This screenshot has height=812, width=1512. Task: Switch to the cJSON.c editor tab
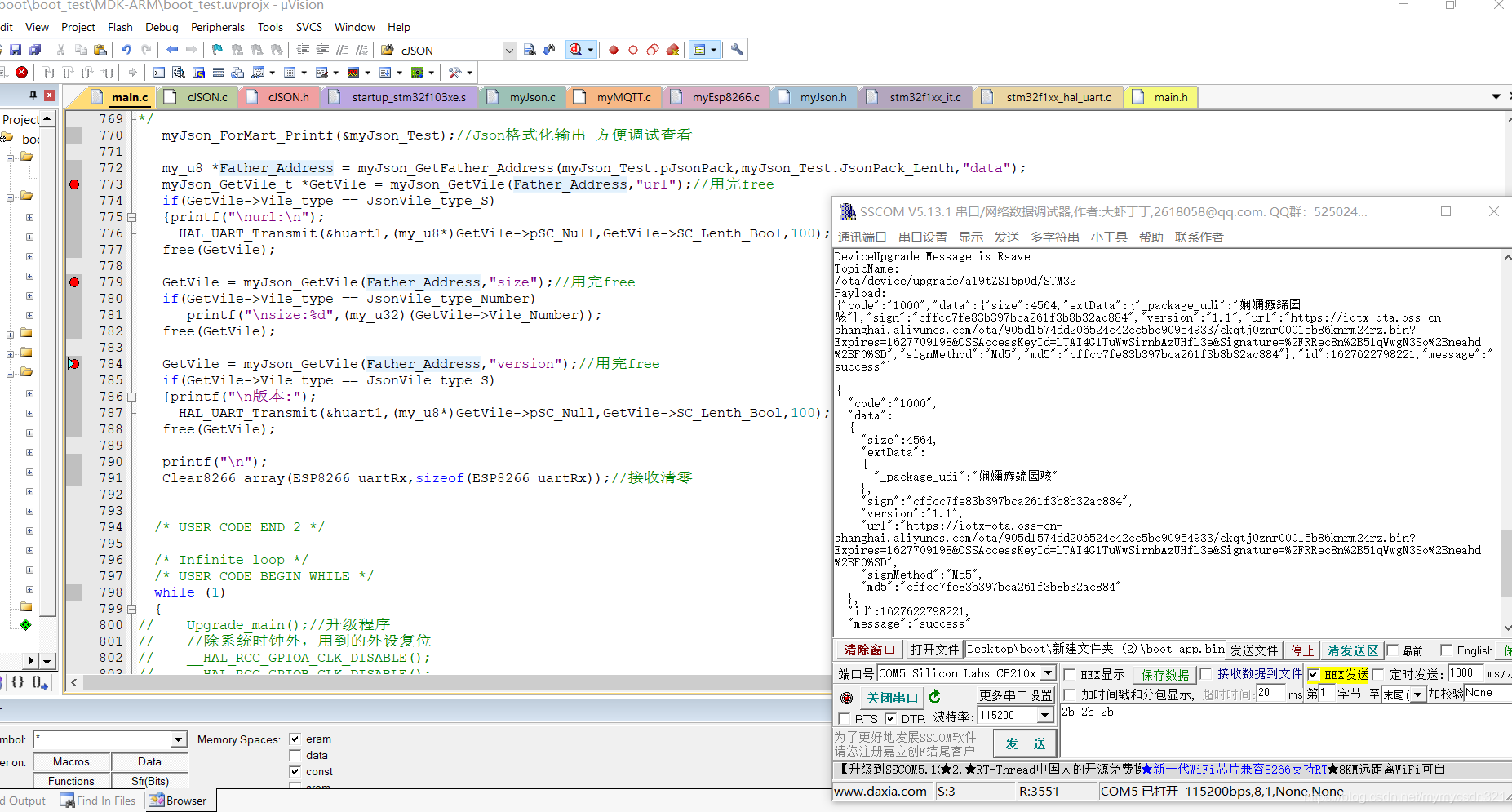(x=197, y=97)
